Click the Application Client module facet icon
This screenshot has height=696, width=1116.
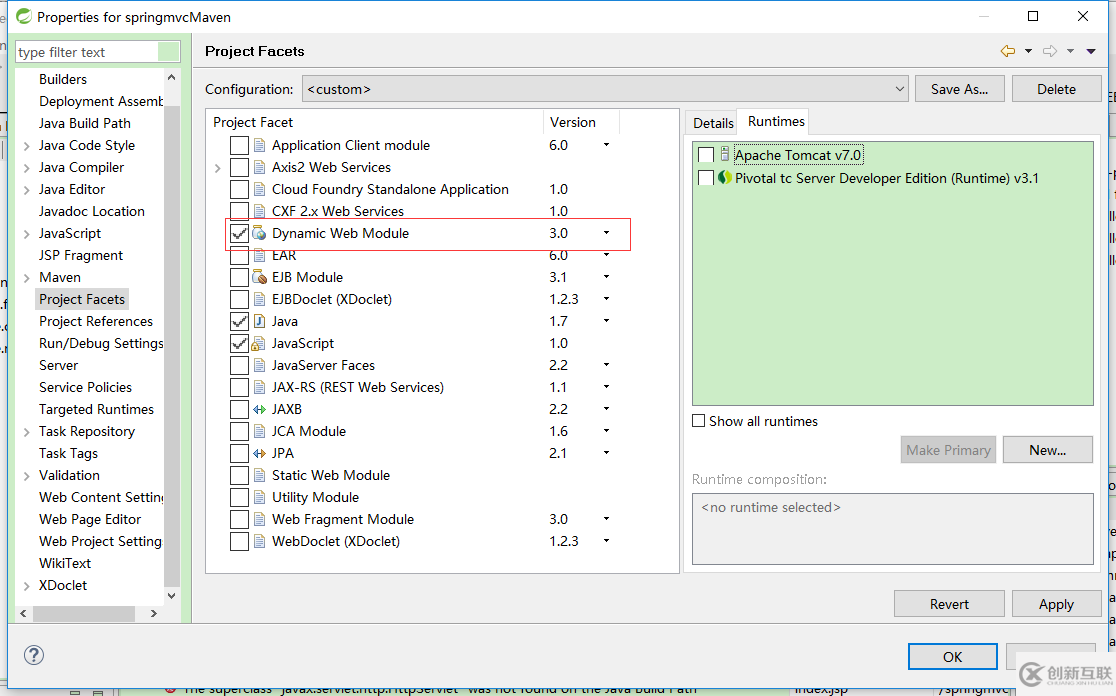point(260,145)
